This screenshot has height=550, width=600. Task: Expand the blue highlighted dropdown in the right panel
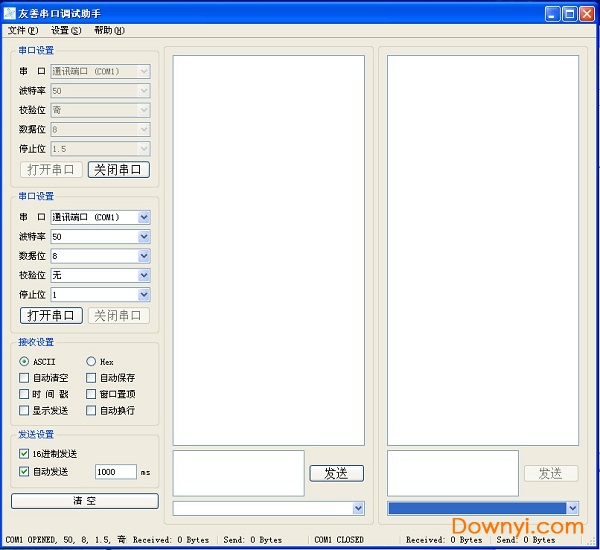pos(572,508)
